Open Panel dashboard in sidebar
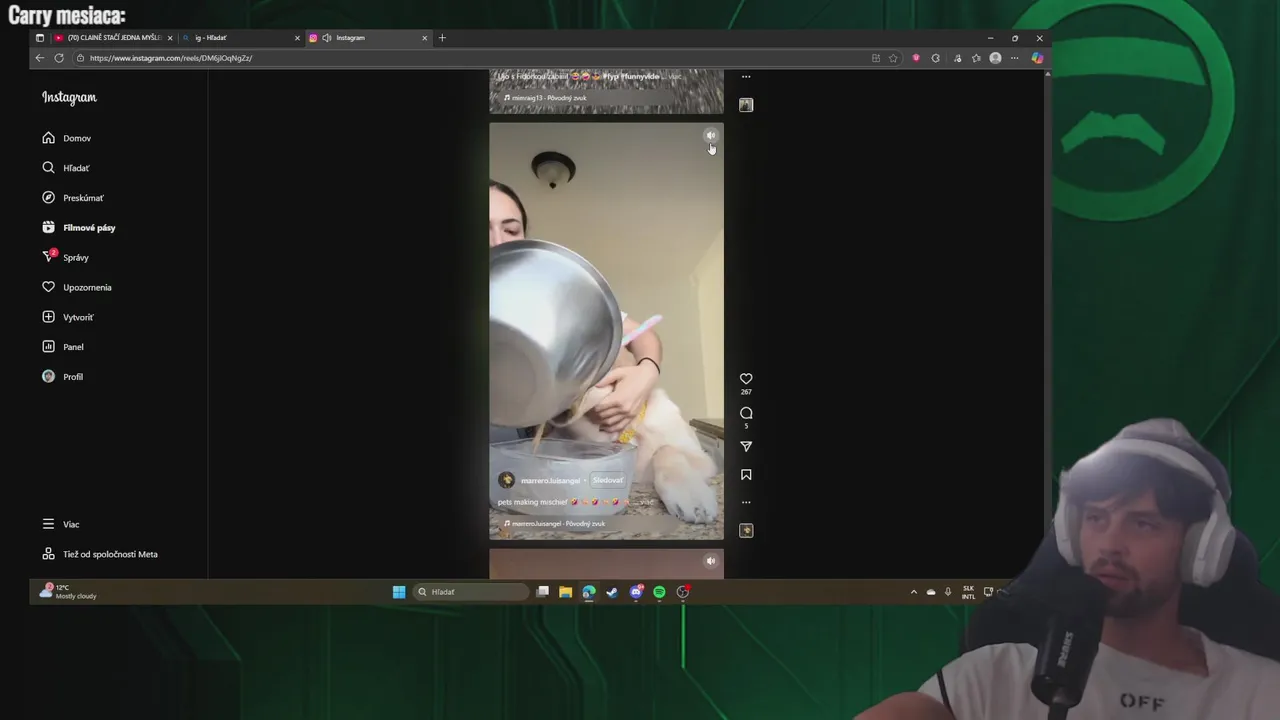The image size is (1280, 720). click(63, 347)
